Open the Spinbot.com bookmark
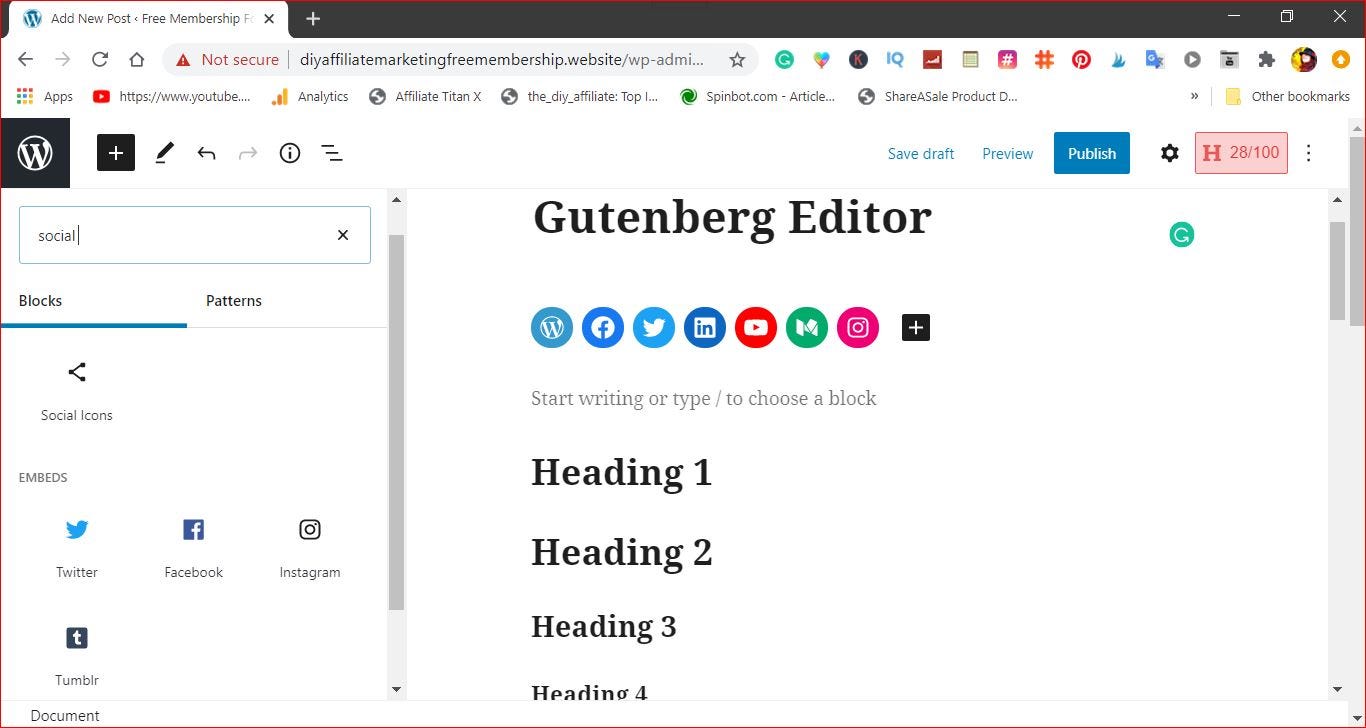Viewport: 1366px width, 728px height. click(757, 97)
